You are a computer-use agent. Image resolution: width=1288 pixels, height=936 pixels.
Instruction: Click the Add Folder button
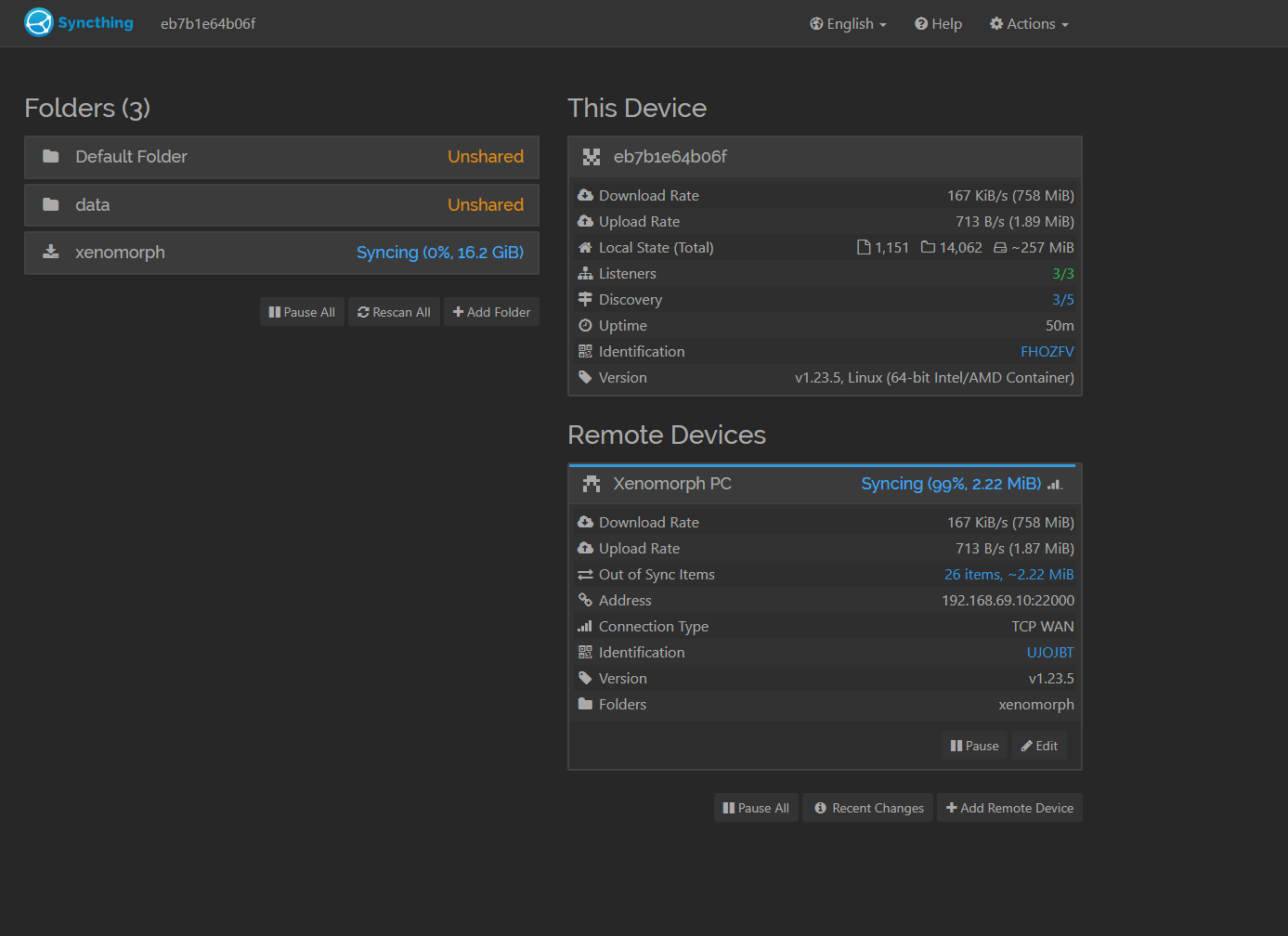[491, 312]
